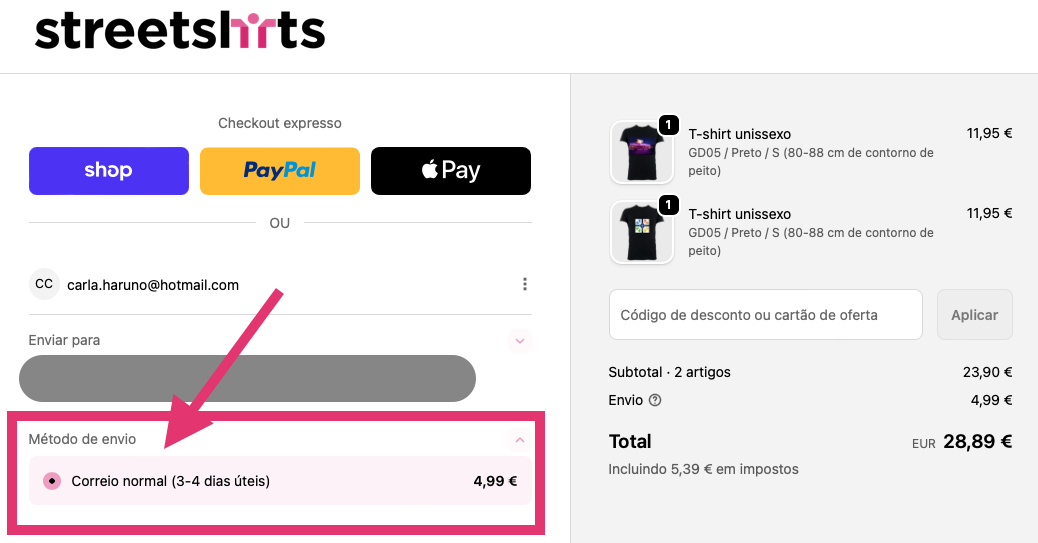Screen dimensions: 1038x543
Task: Open first T-shirt product thumbnail
Action: (641, 153)
